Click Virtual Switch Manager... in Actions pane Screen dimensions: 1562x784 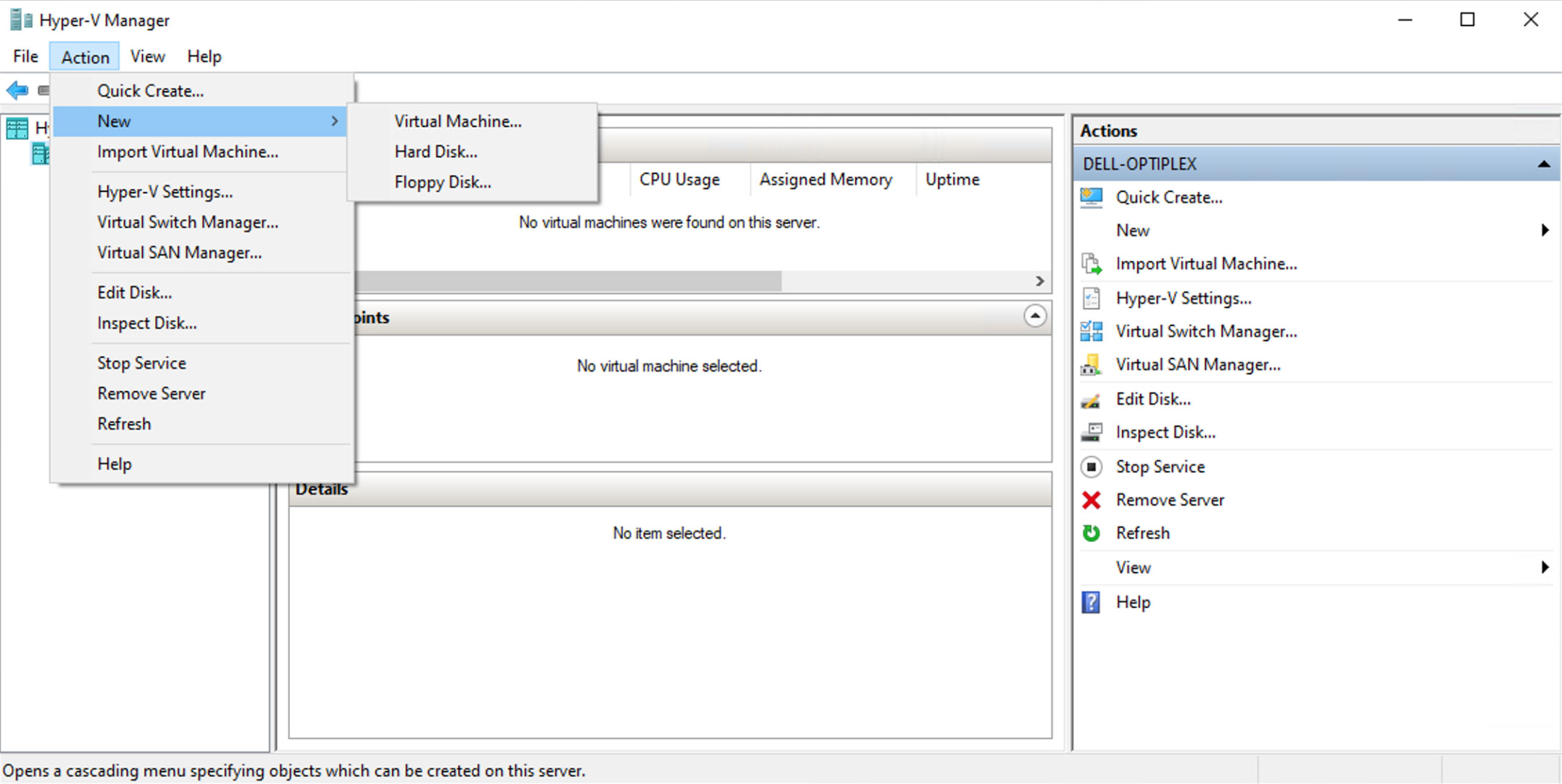[x=1206, y=331]
